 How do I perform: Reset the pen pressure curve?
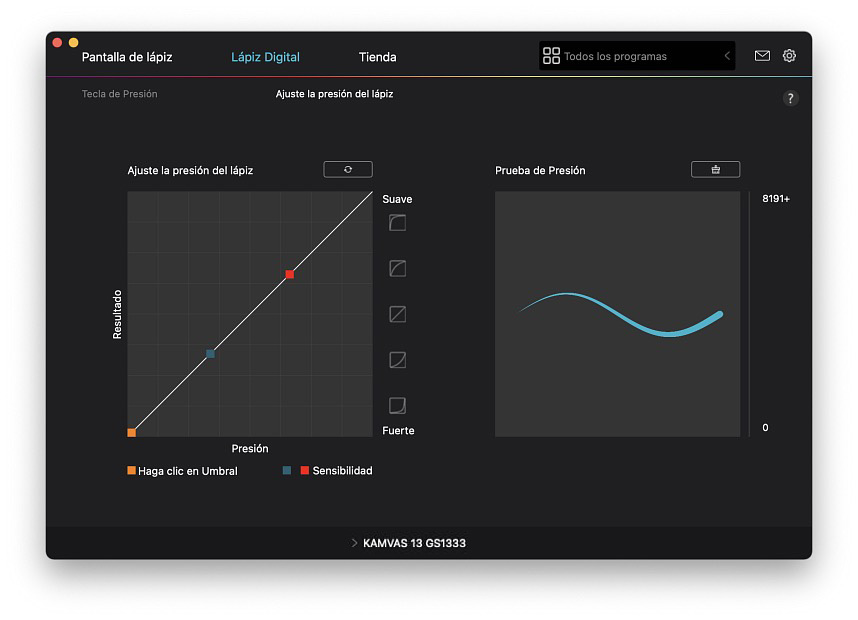pos(348,170)
